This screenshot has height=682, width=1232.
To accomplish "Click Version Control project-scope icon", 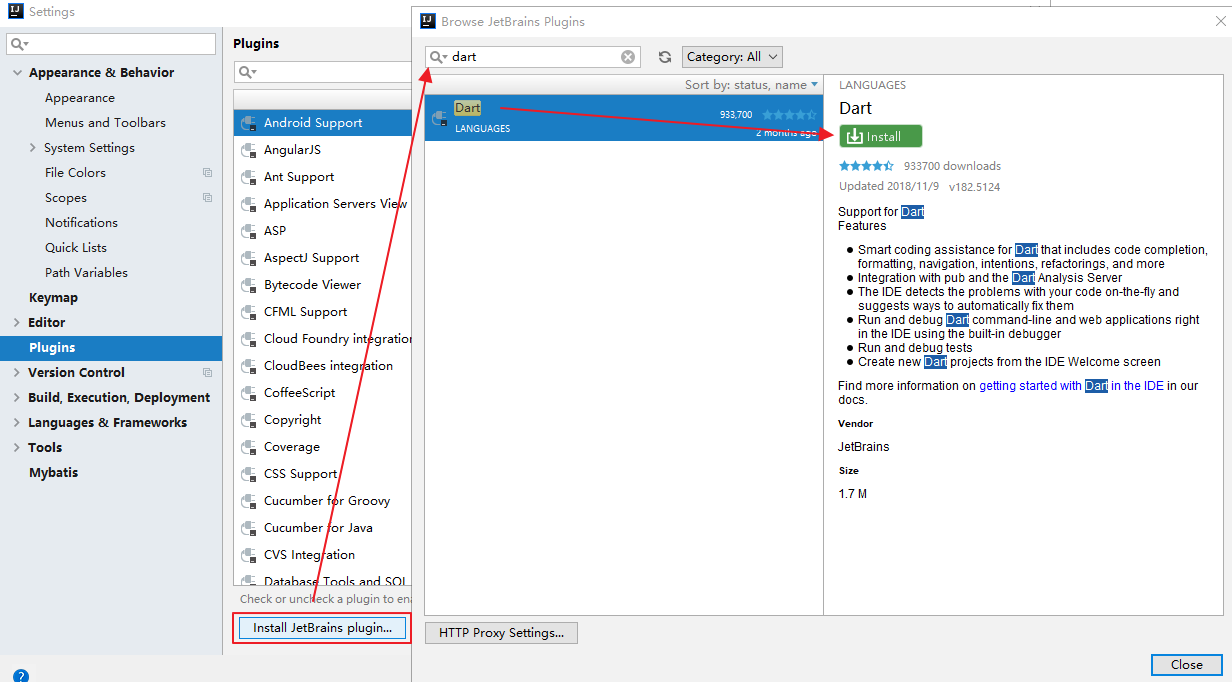I will point(207,373).
